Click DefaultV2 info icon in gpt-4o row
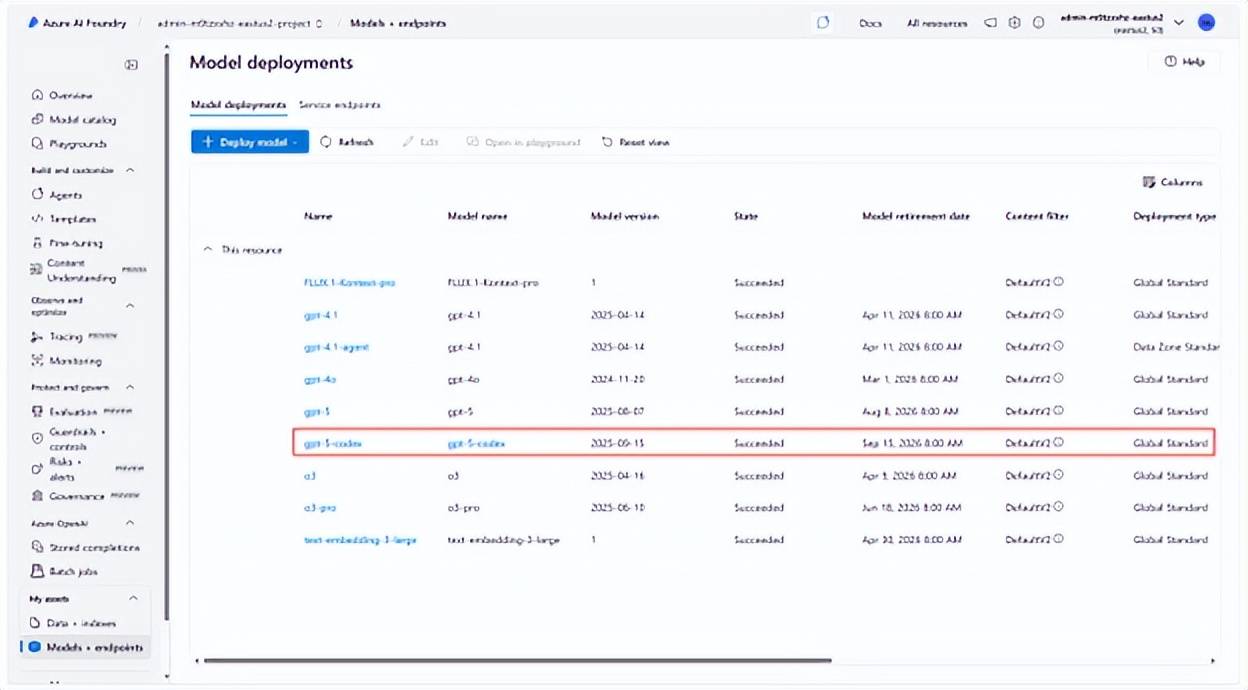1248x690 pixels. pyautogui.click(x=1058, y=379)
